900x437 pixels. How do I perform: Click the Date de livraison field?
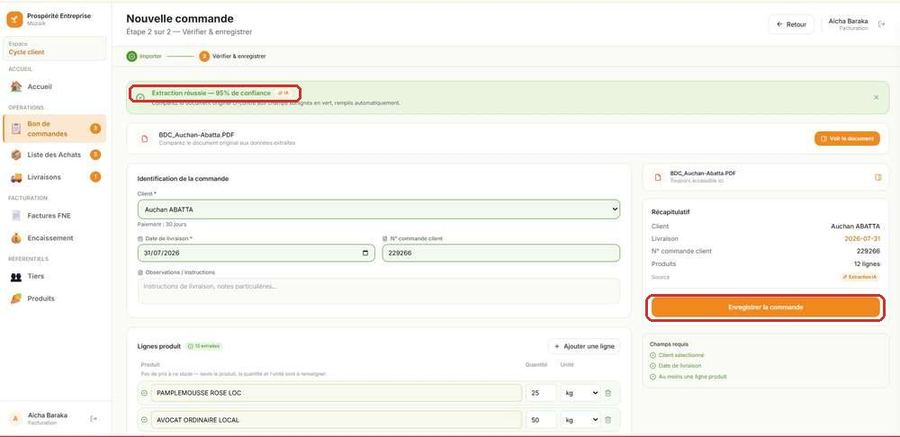click(x=256, y=253)
